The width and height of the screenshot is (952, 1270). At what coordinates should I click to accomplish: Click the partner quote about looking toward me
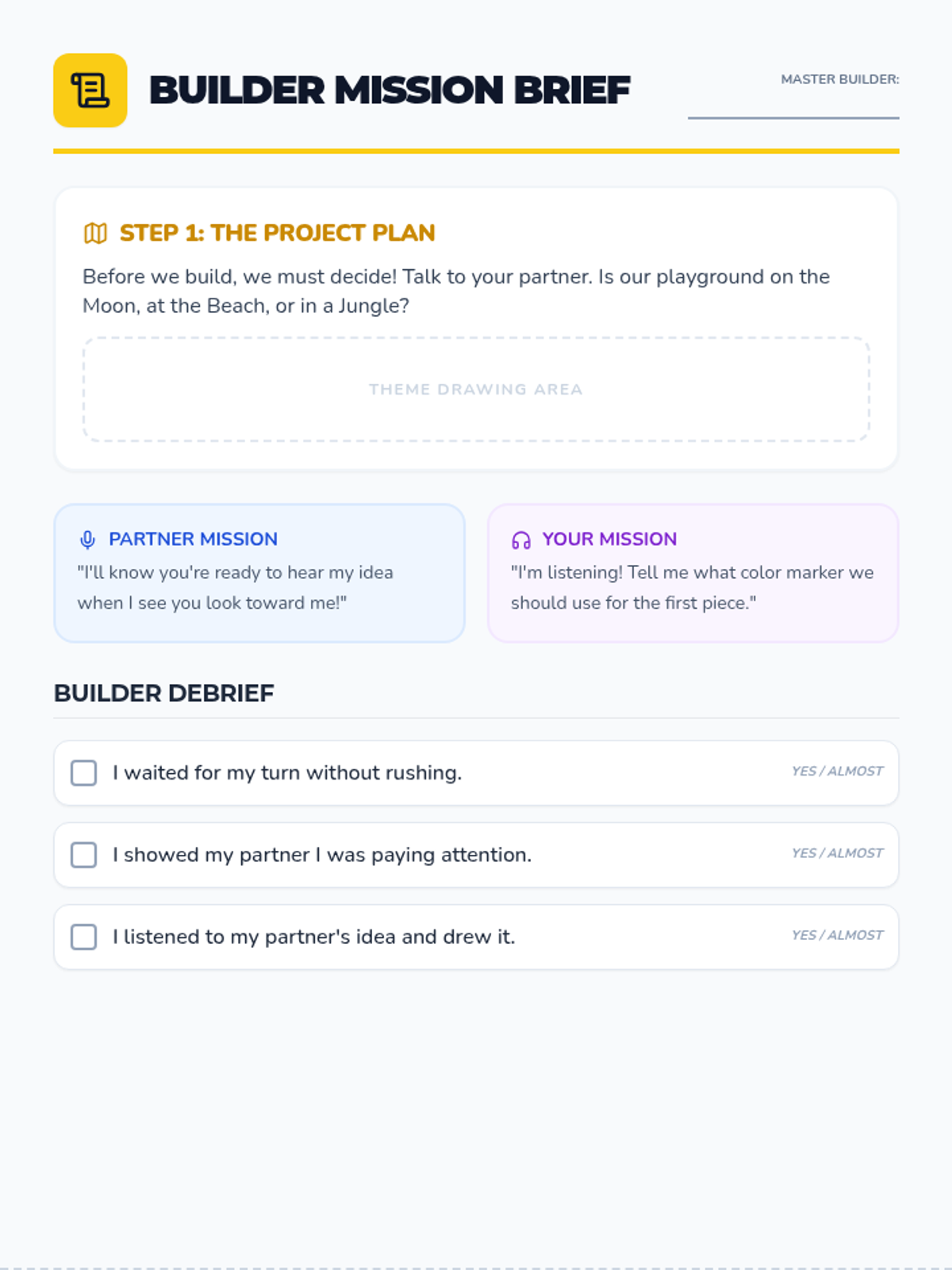point(235,587)
